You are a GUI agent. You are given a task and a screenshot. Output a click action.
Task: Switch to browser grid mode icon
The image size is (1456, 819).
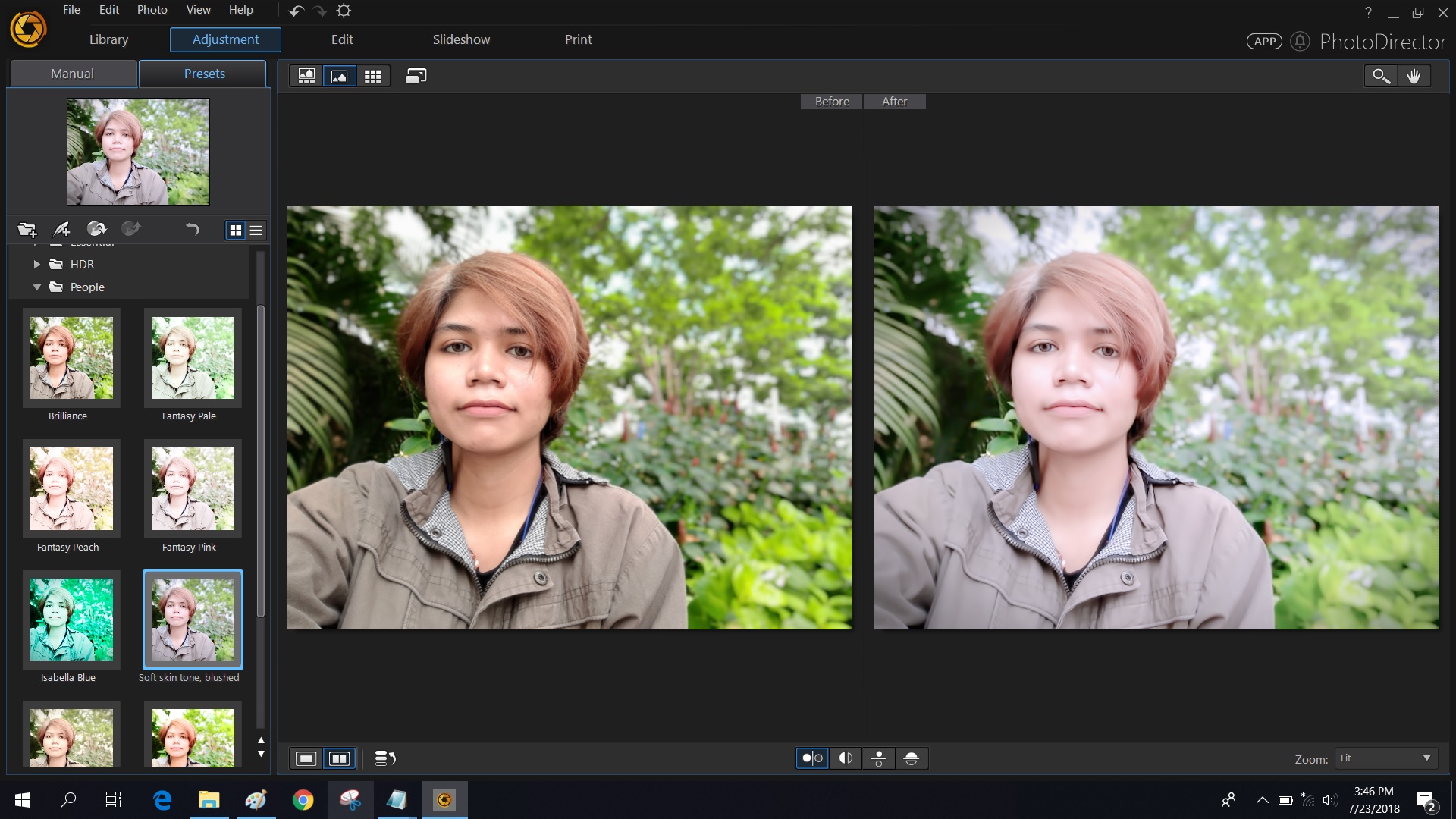pos(372,76)
